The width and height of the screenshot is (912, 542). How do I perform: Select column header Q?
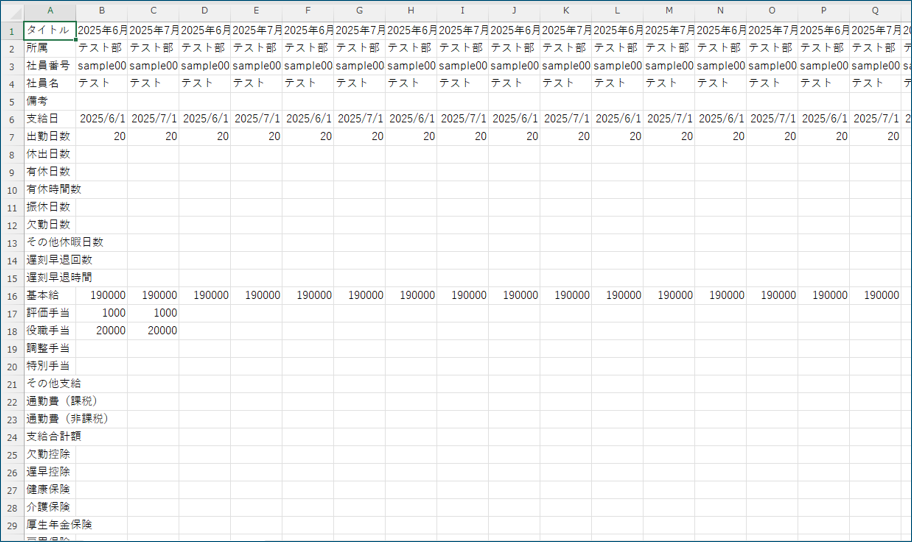876,12
